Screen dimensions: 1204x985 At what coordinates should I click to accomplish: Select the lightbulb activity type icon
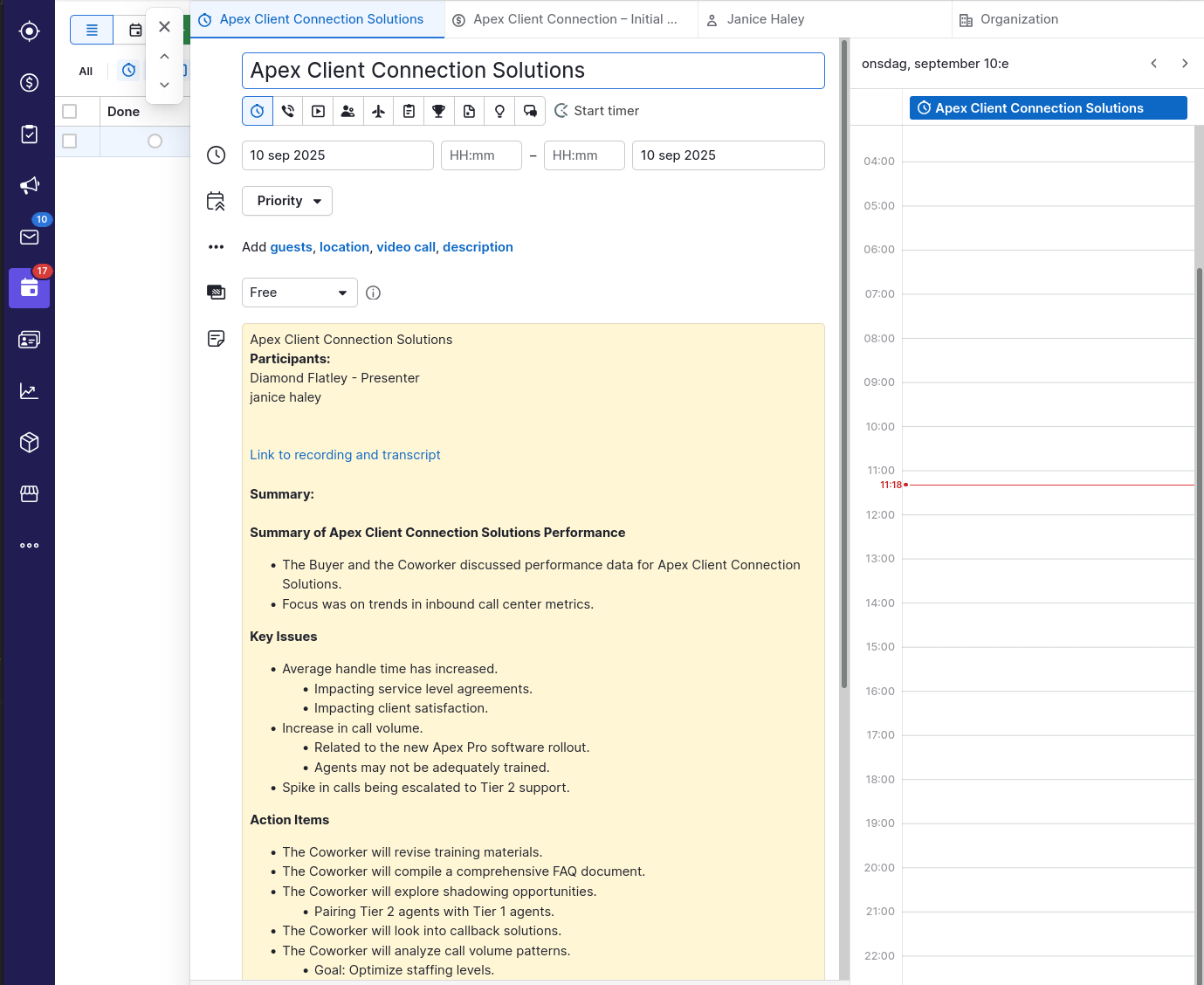pos(499,111)
